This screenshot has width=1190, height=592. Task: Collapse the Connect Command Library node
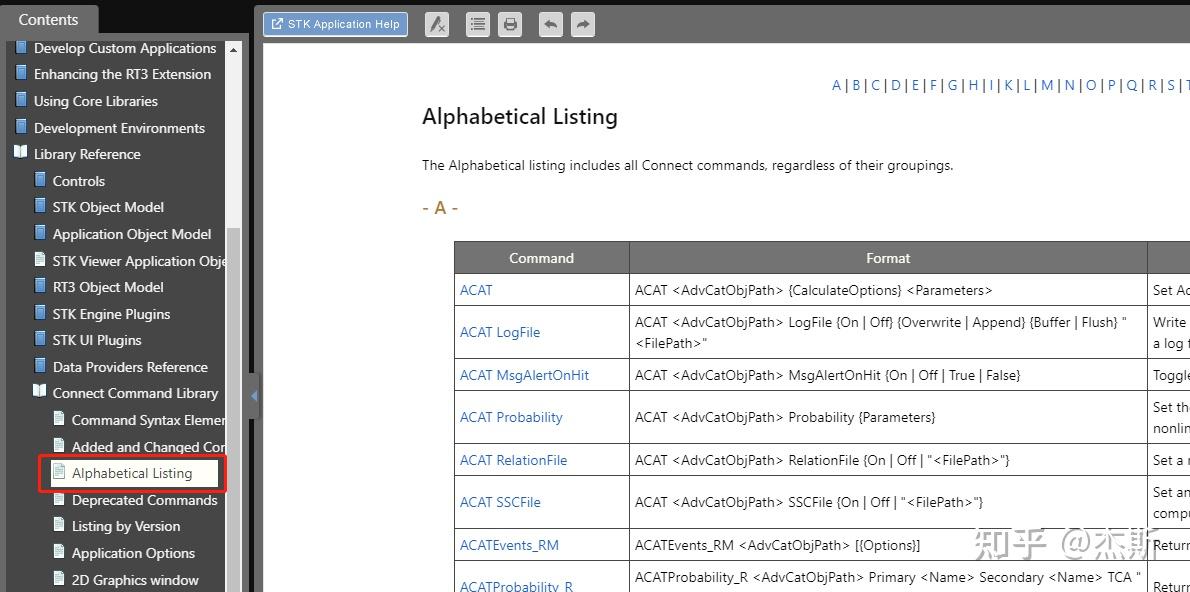coord(40,392)
